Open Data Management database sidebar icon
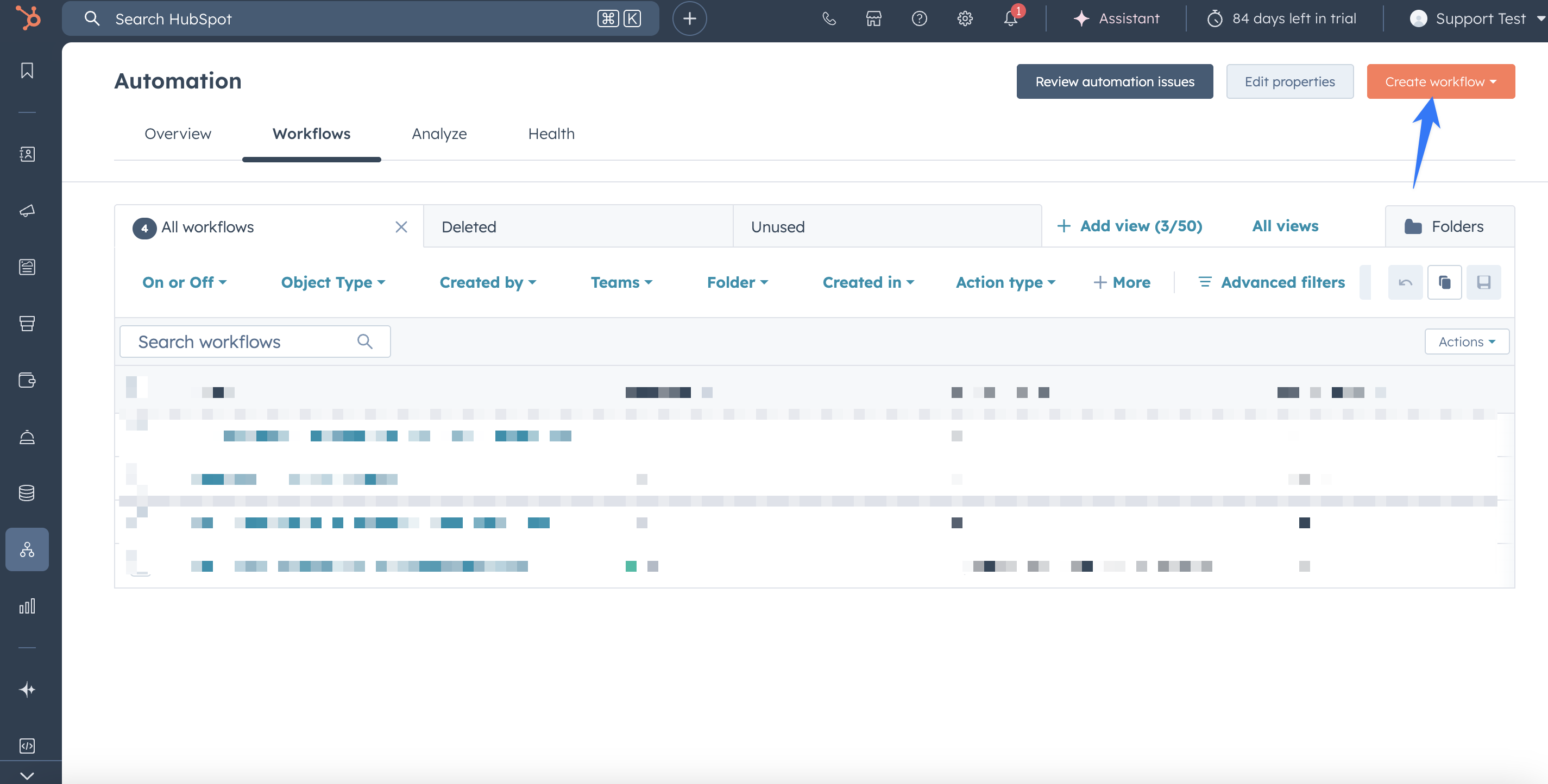Viewport: 1548px width, 784px height. pos(27,492)
